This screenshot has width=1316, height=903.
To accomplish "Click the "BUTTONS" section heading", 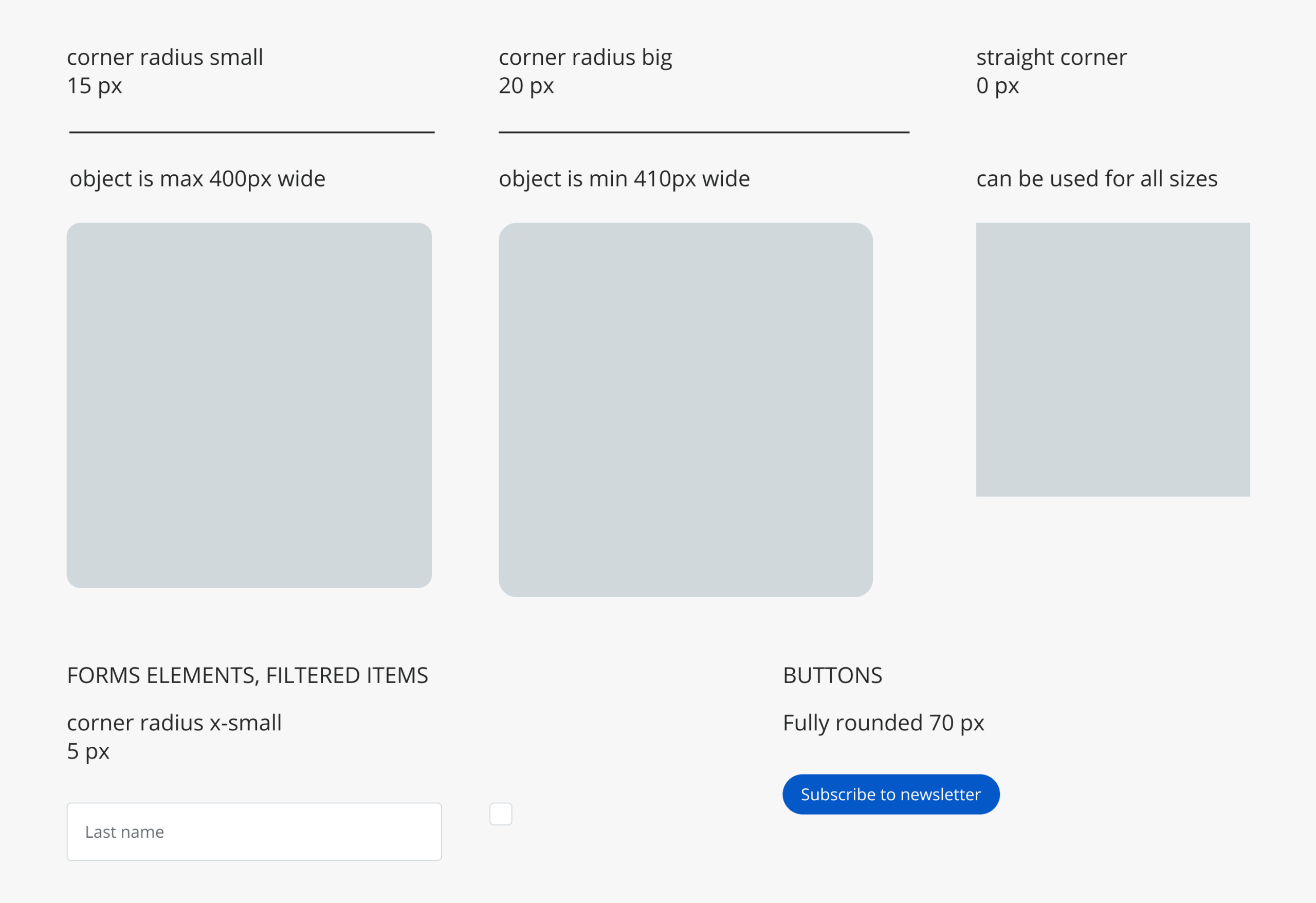I will point(832,675).
